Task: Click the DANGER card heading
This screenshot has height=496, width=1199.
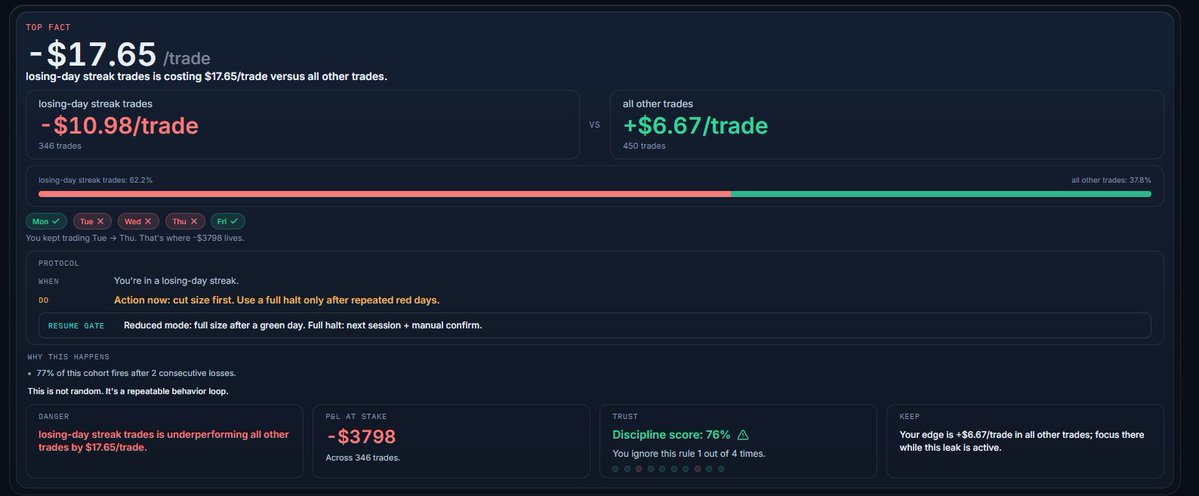Action: 54,417
